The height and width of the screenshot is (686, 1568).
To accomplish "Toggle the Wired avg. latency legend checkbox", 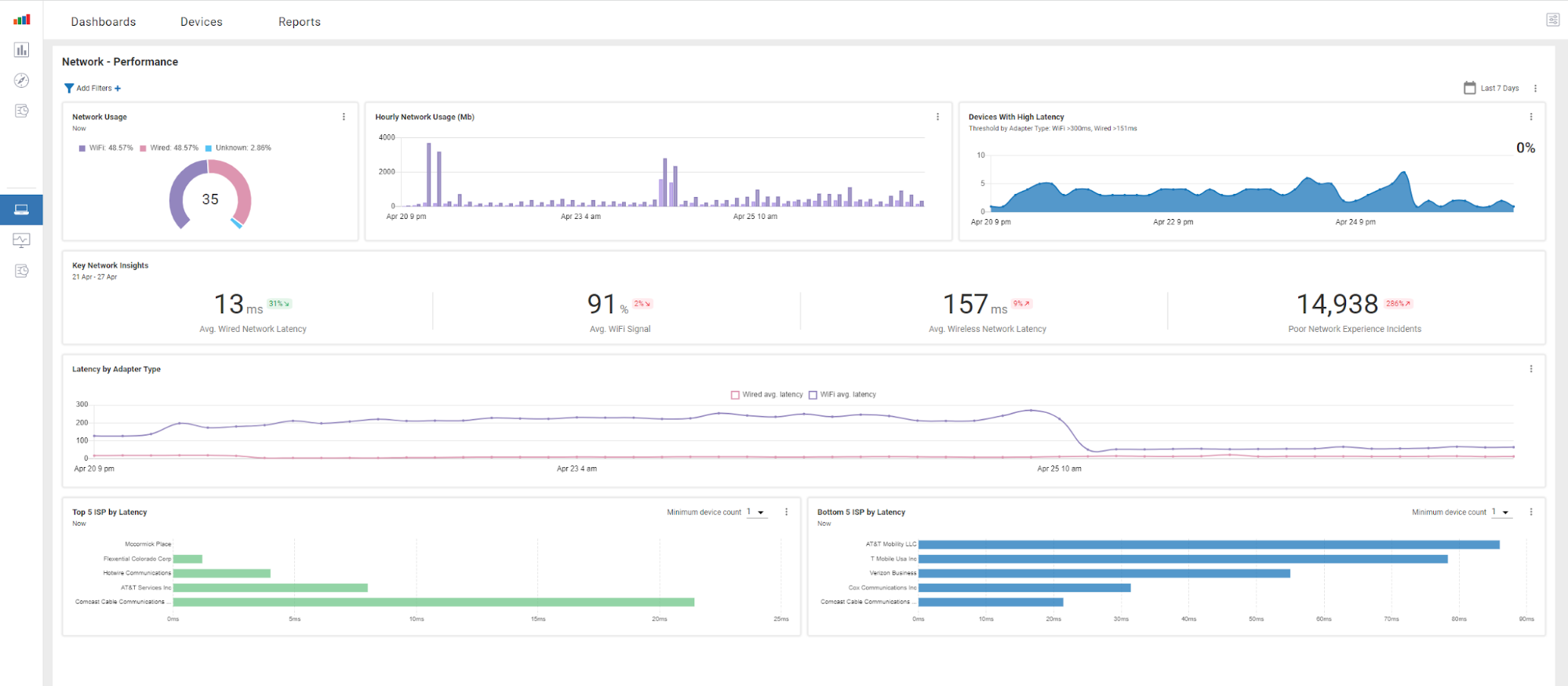I will point(735,395).
